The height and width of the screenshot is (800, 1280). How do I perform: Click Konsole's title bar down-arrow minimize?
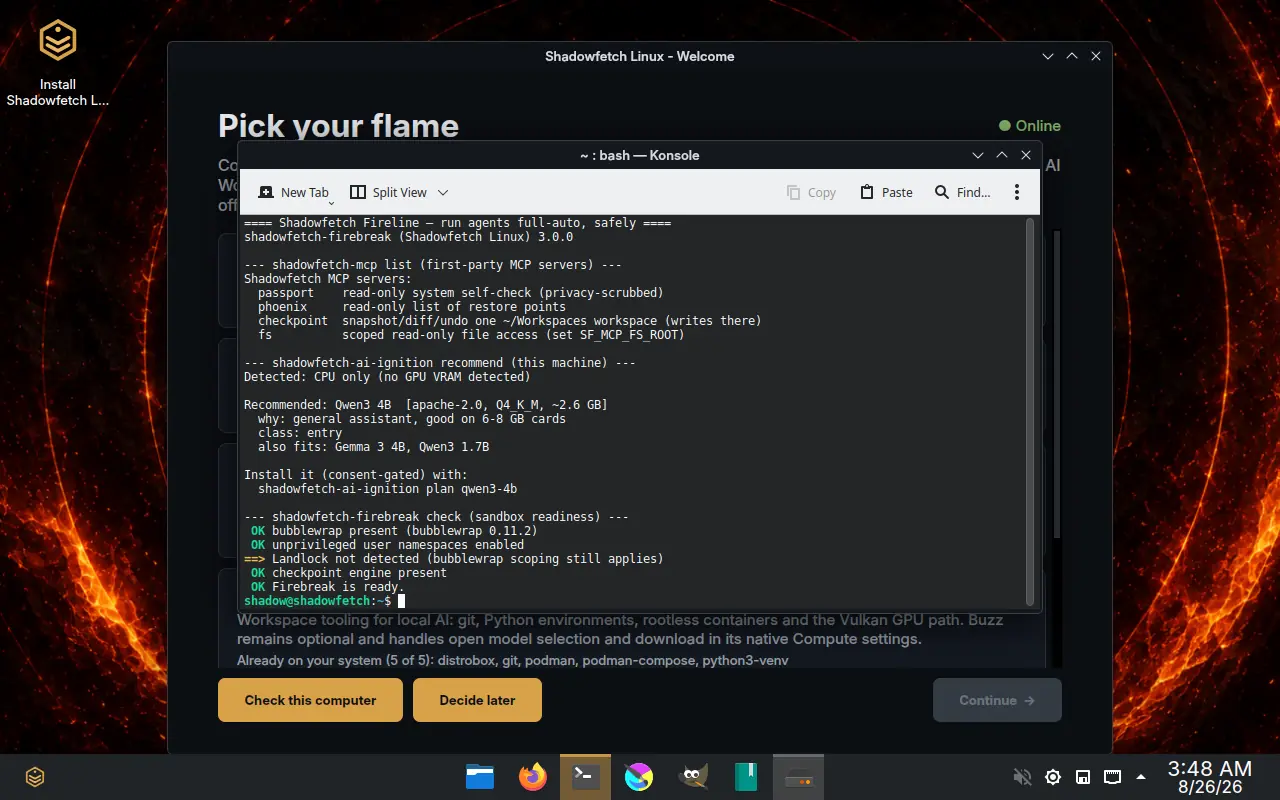(x=978, y=155)
